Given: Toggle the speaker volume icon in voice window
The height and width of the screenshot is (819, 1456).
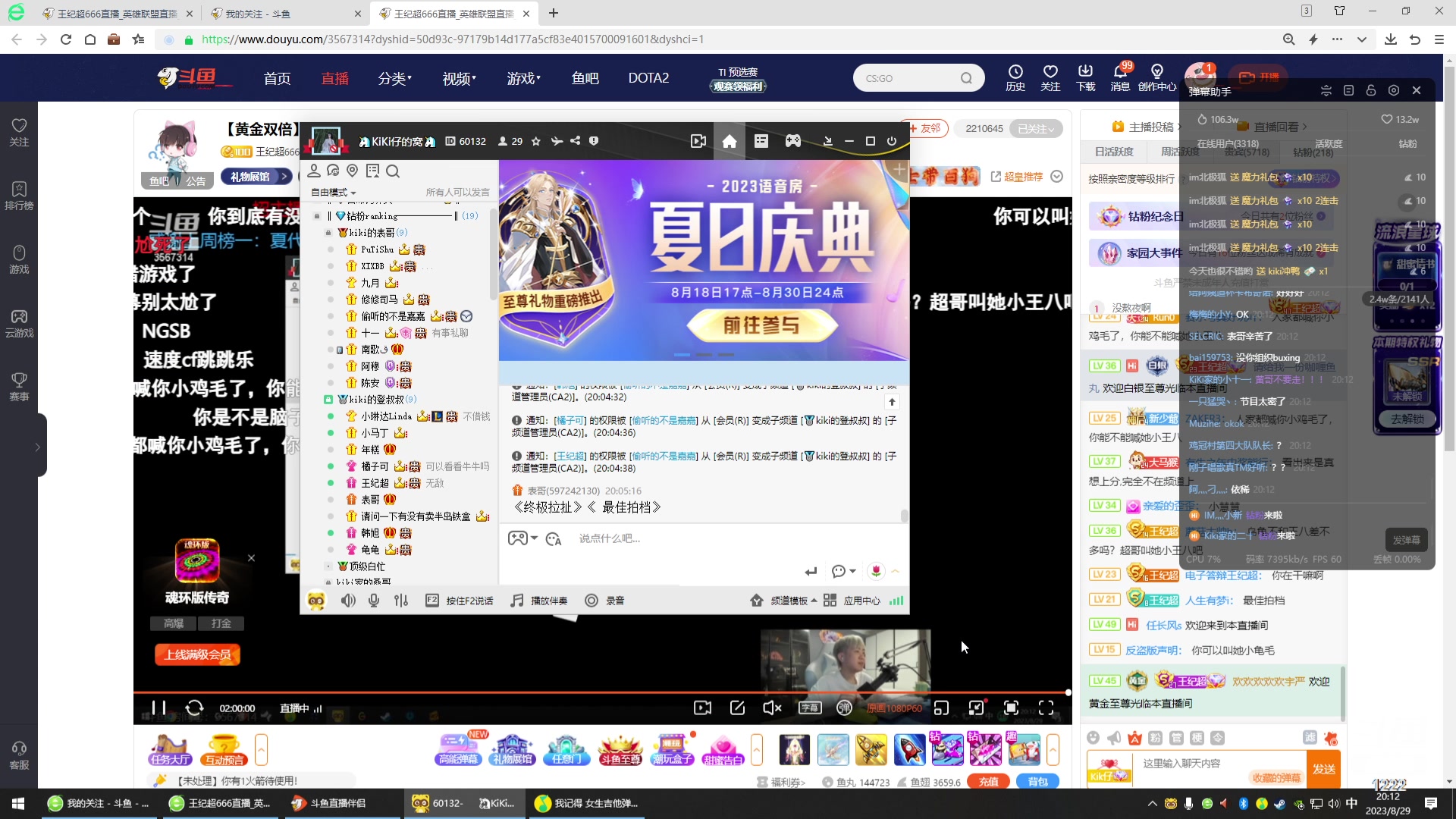Looking at the screenshot, I should (x=348, y=601).
